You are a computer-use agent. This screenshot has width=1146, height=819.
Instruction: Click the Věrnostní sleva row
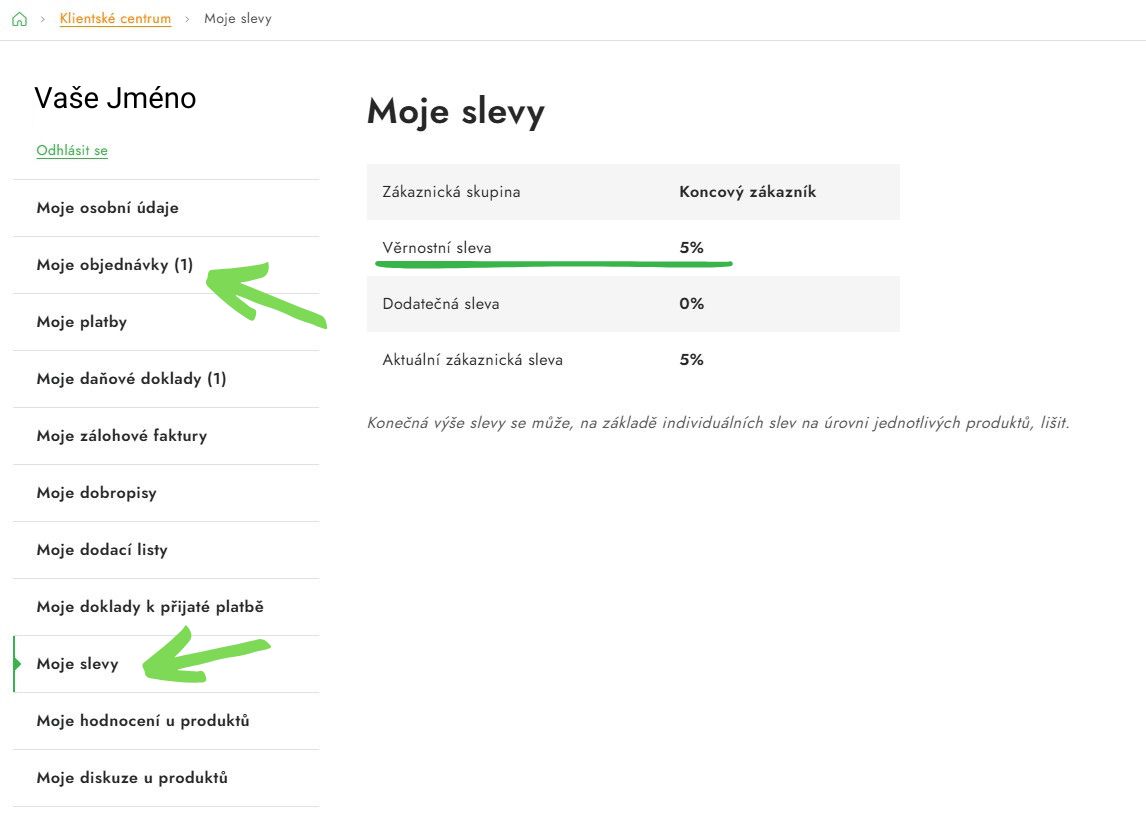point(632,248)
